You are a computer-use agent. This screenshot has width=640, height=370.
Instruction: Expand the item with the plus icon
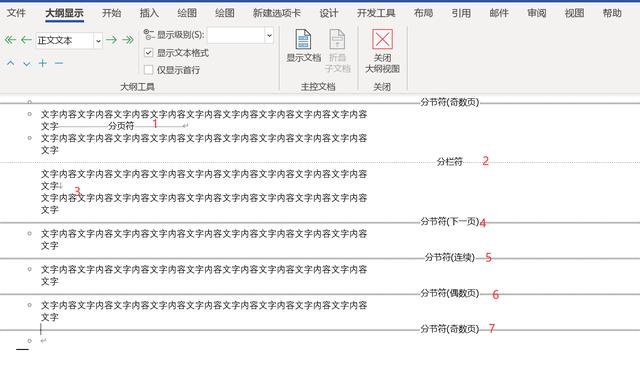42,63
